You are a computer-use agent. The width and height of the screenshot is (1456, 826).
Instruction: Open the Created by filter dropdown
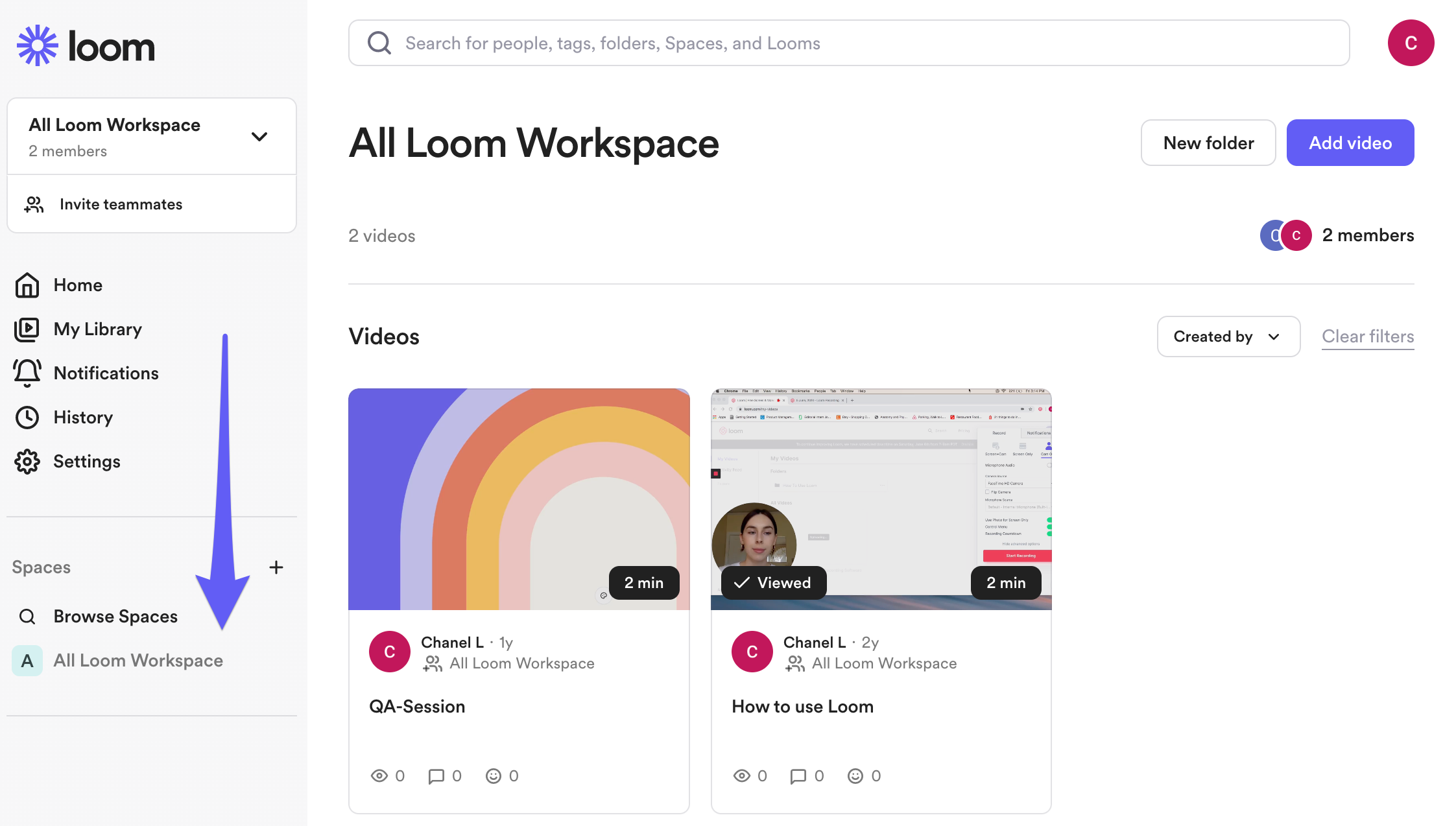(1228, 336)
